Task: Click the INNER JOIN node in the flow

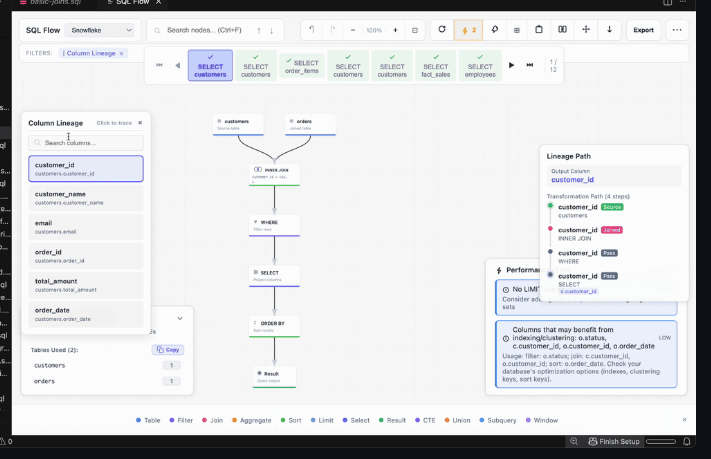Action: (274, 174)
